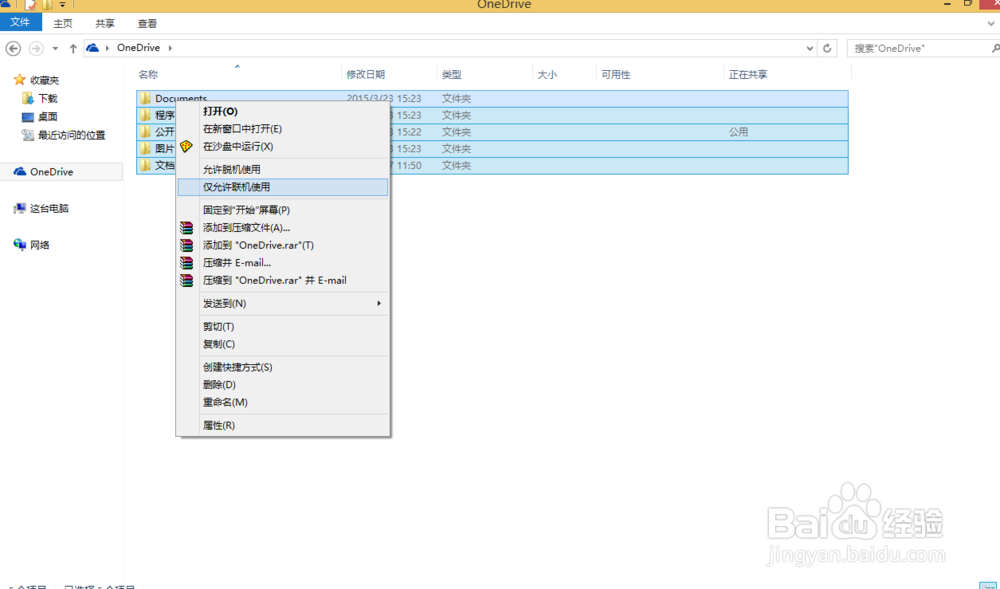Click the 程序 folder icon
Viewport: 1000px width, 589px height.
click(x=145, y=115)
